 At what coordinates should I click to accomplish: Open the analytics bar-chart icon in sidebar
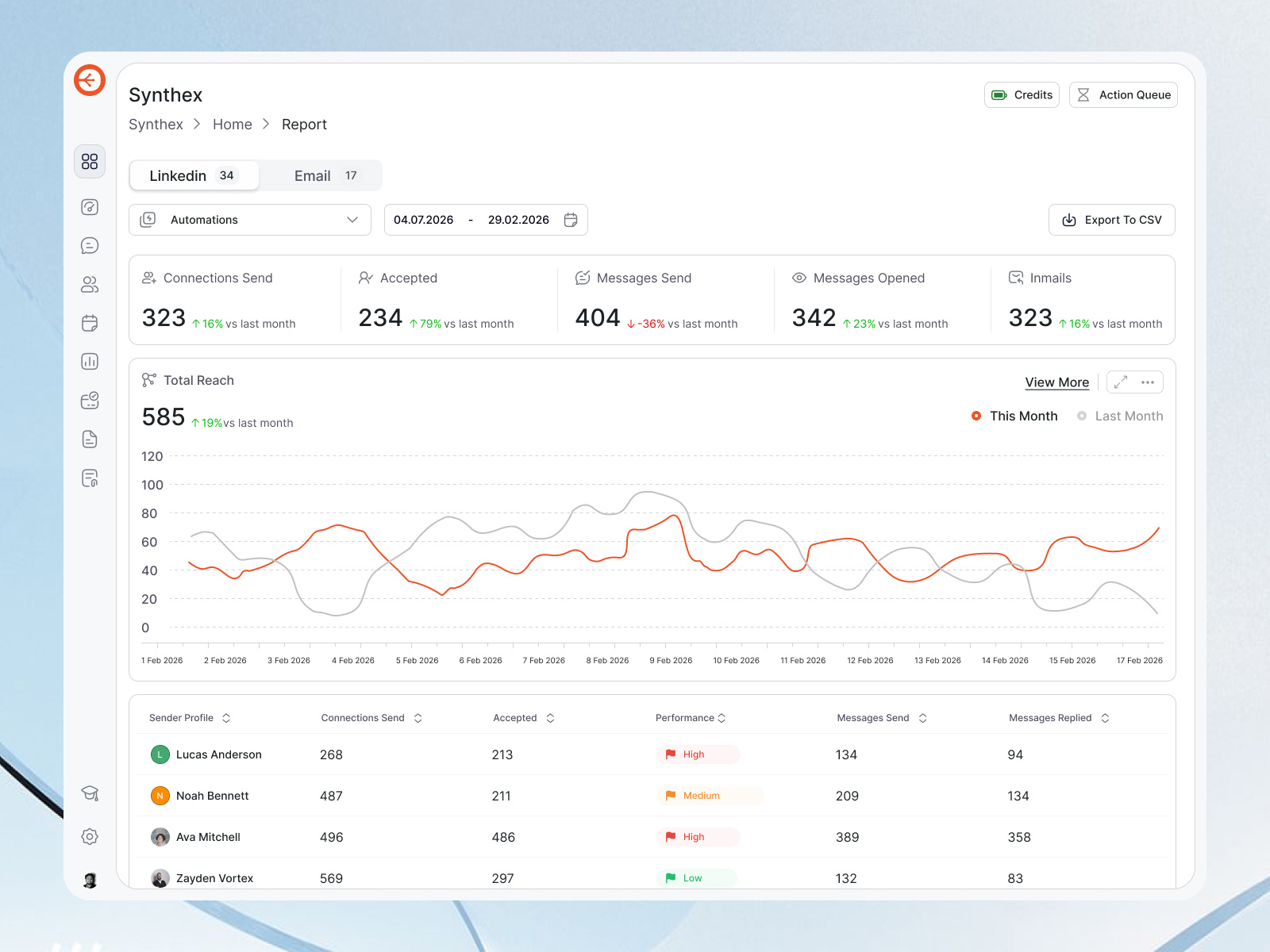point(90,361)
